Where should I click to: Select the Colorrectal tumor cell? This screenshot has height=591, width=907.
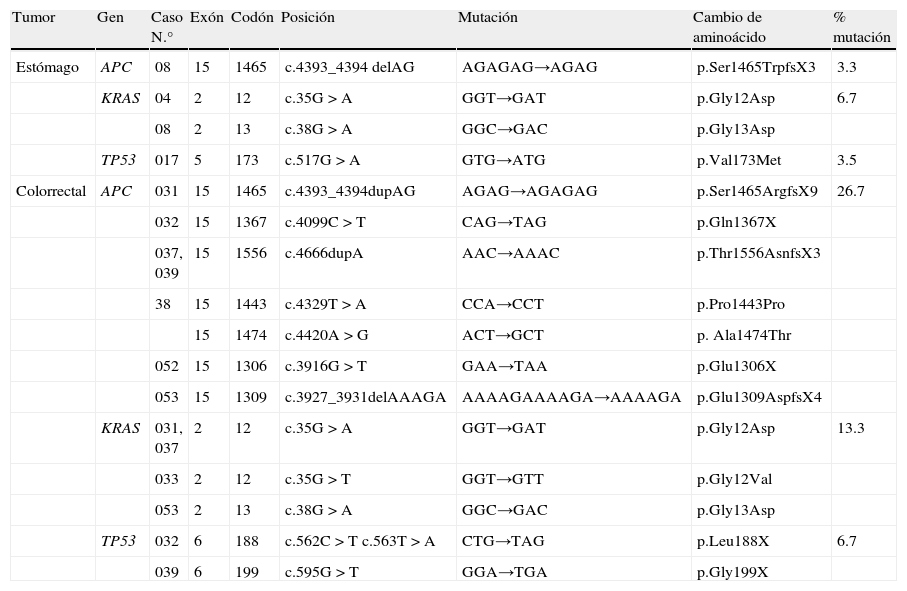tap(51, 191)
